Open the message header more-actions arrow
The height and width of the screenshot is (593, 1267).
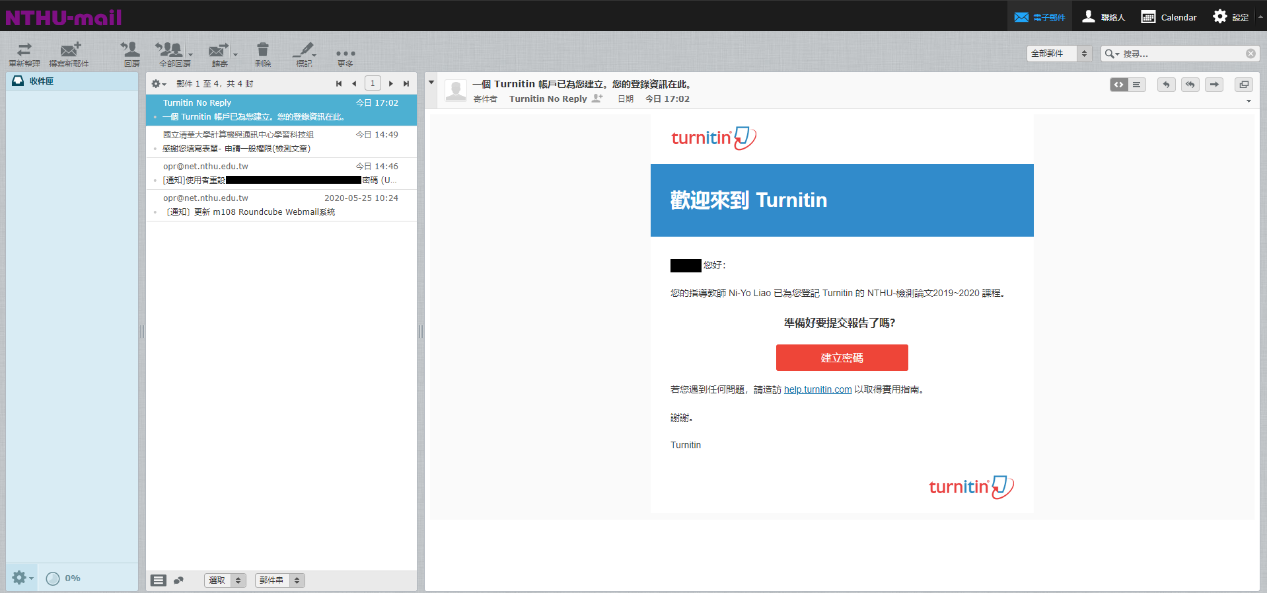click(1248, 101)
